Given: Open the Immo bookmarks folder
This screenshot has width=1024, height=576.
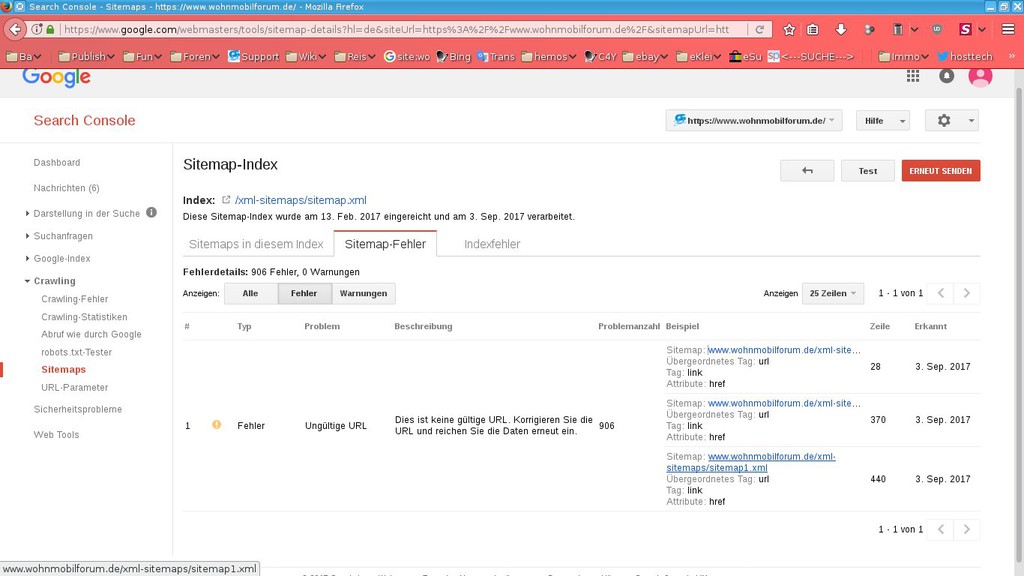Looking at the screenshot, I should [903, 57].
